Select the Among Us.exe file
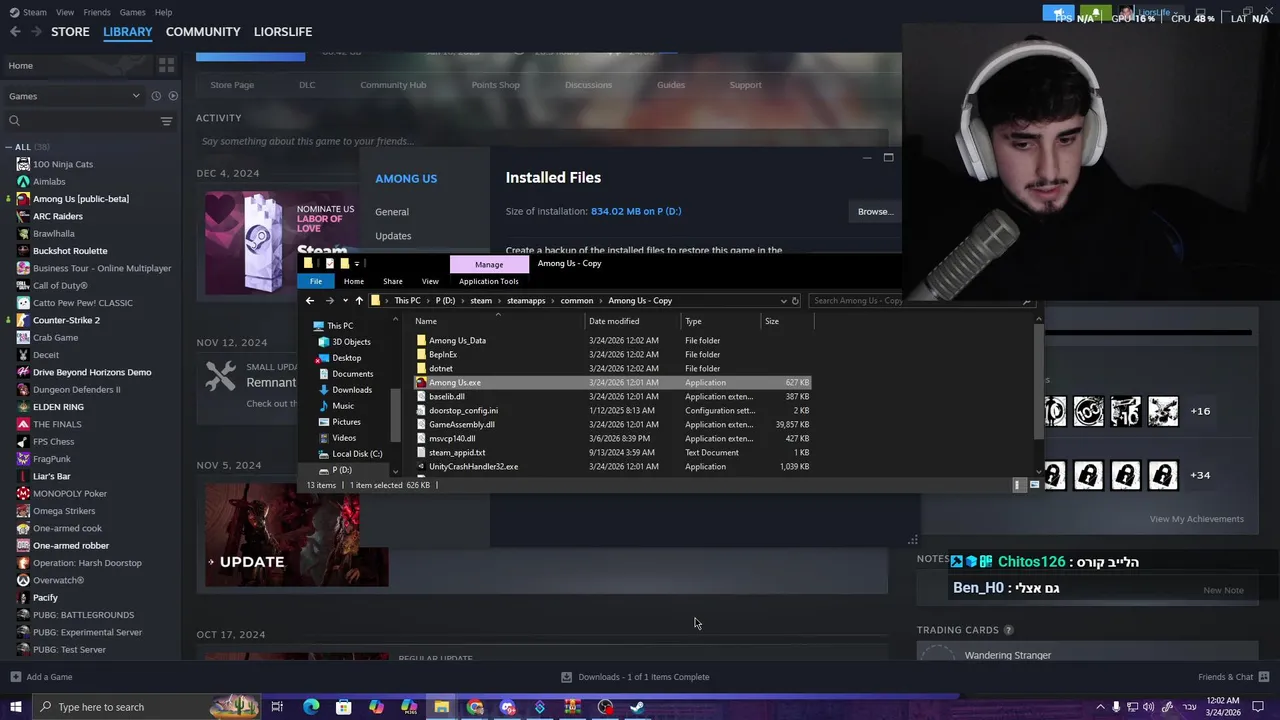Viewport: 1280px width, 720px height. pyautogui.click(x=455, y=382)
